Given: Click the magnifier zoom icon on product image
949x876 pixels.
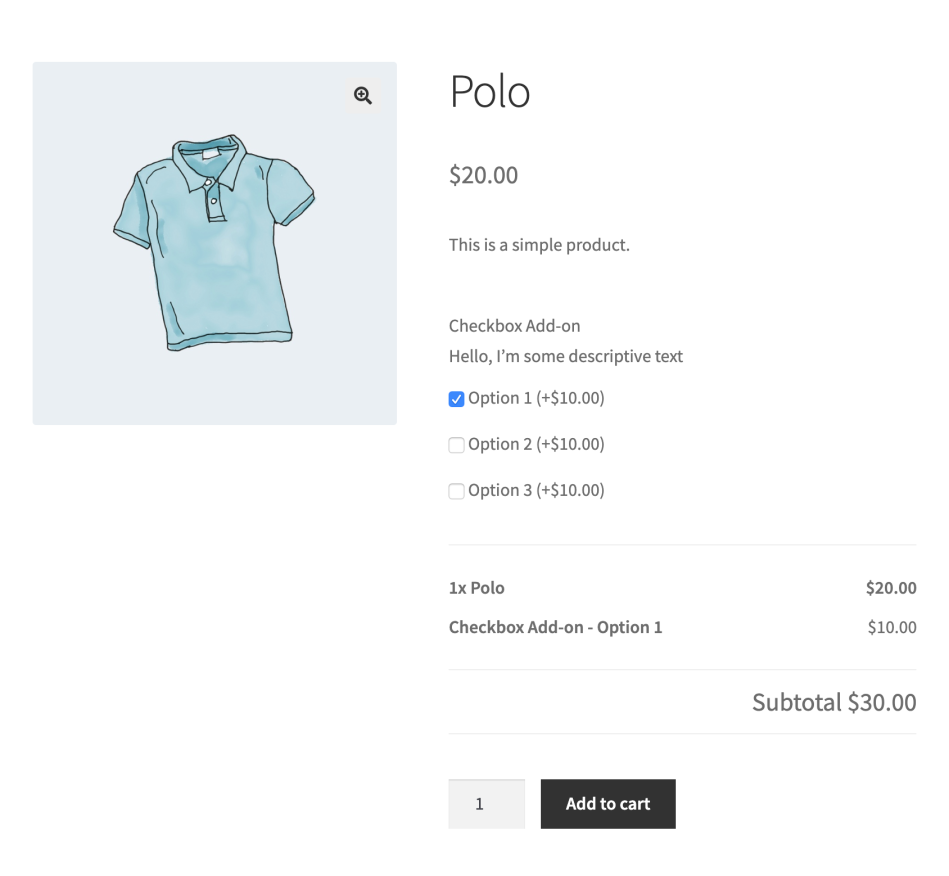Looking at the screenshot, I should coord(362,95).
